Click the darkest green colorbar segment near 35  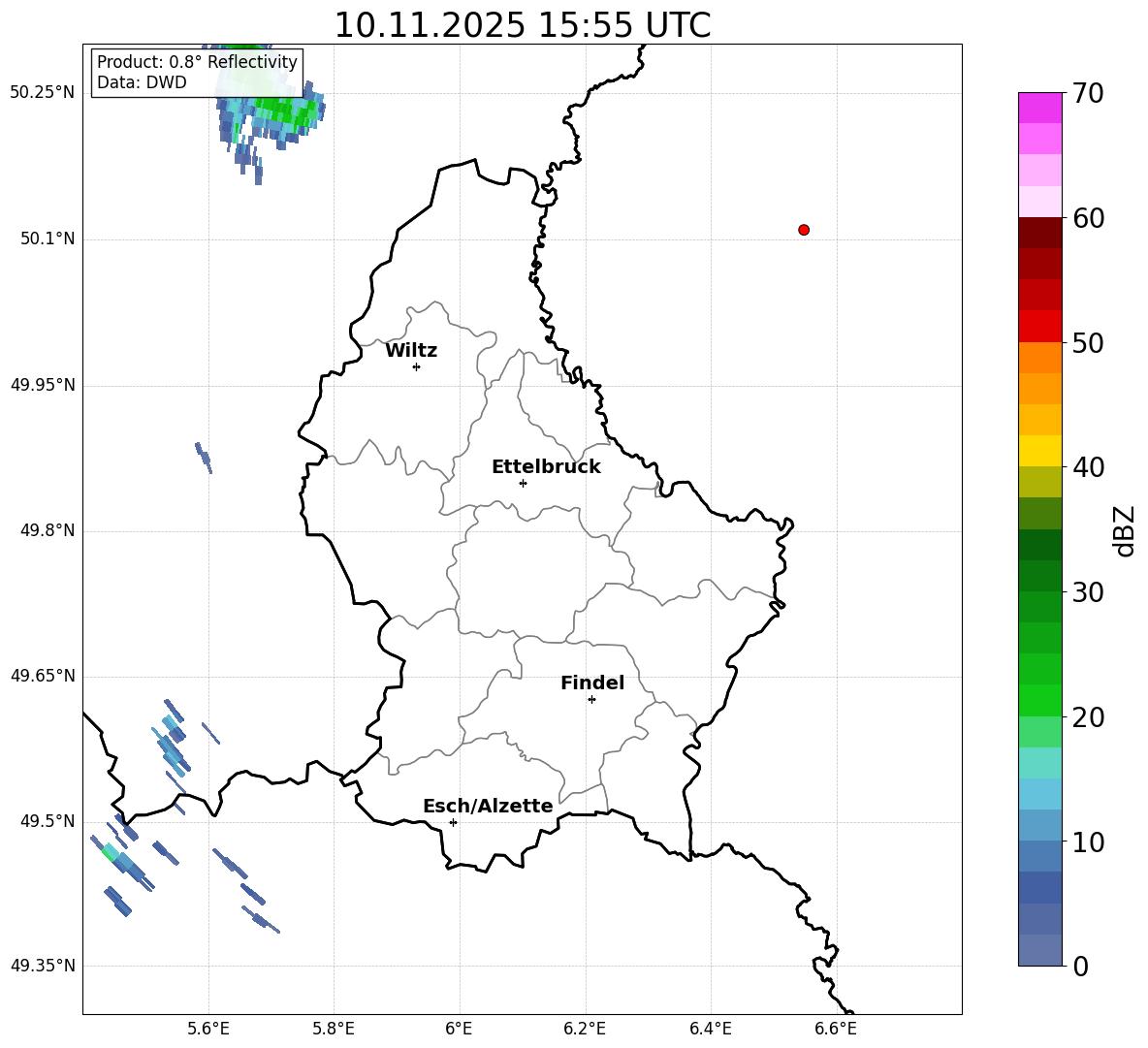[x=1040, y=545]
